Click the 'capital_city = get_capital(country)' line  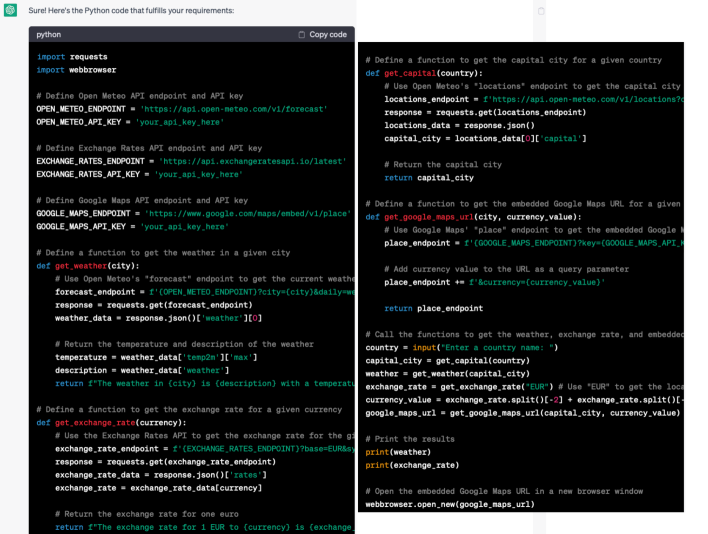click(447, 361)
